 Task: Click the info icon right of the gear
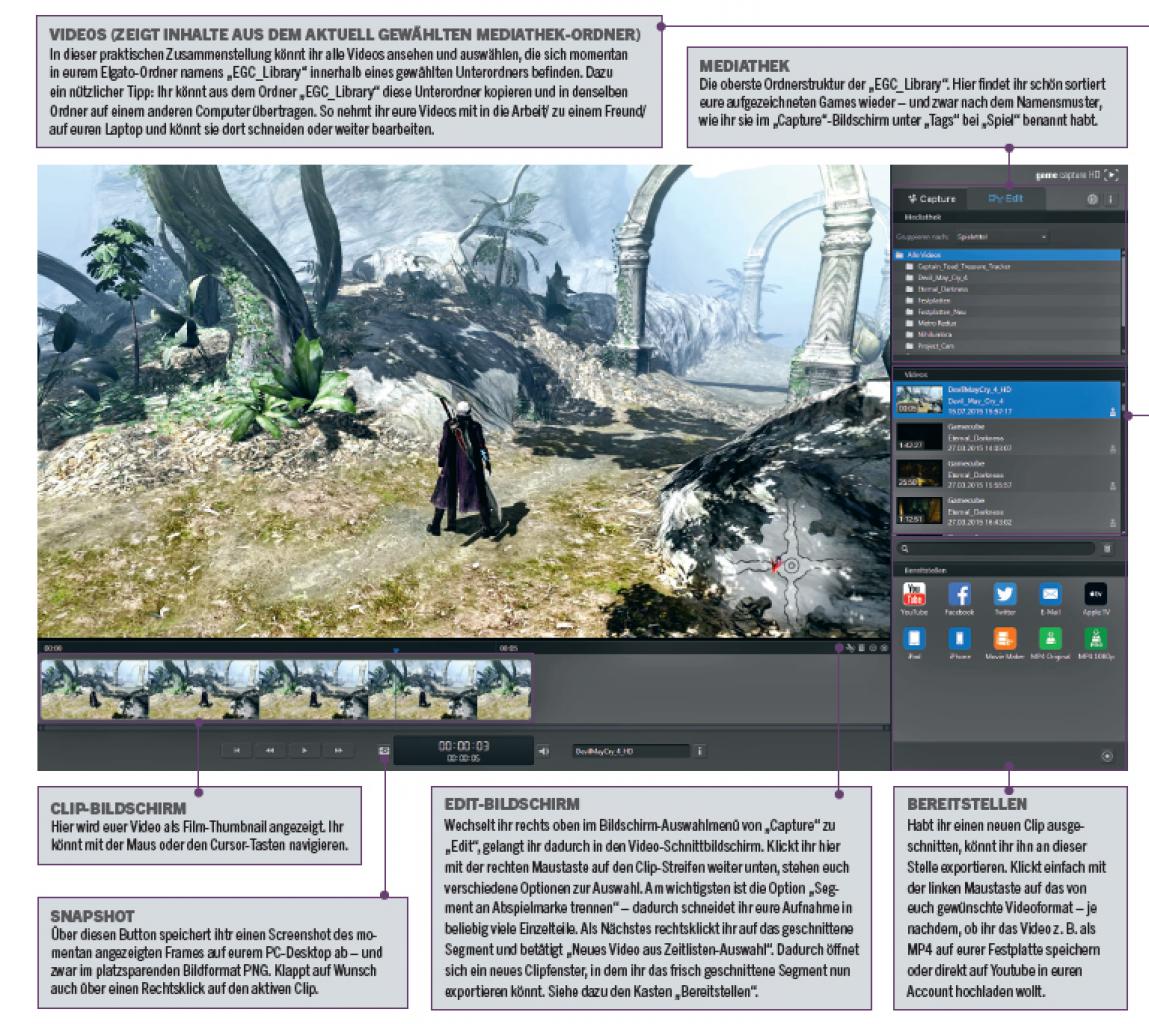pyautogui.click(x=1110, y=199)
